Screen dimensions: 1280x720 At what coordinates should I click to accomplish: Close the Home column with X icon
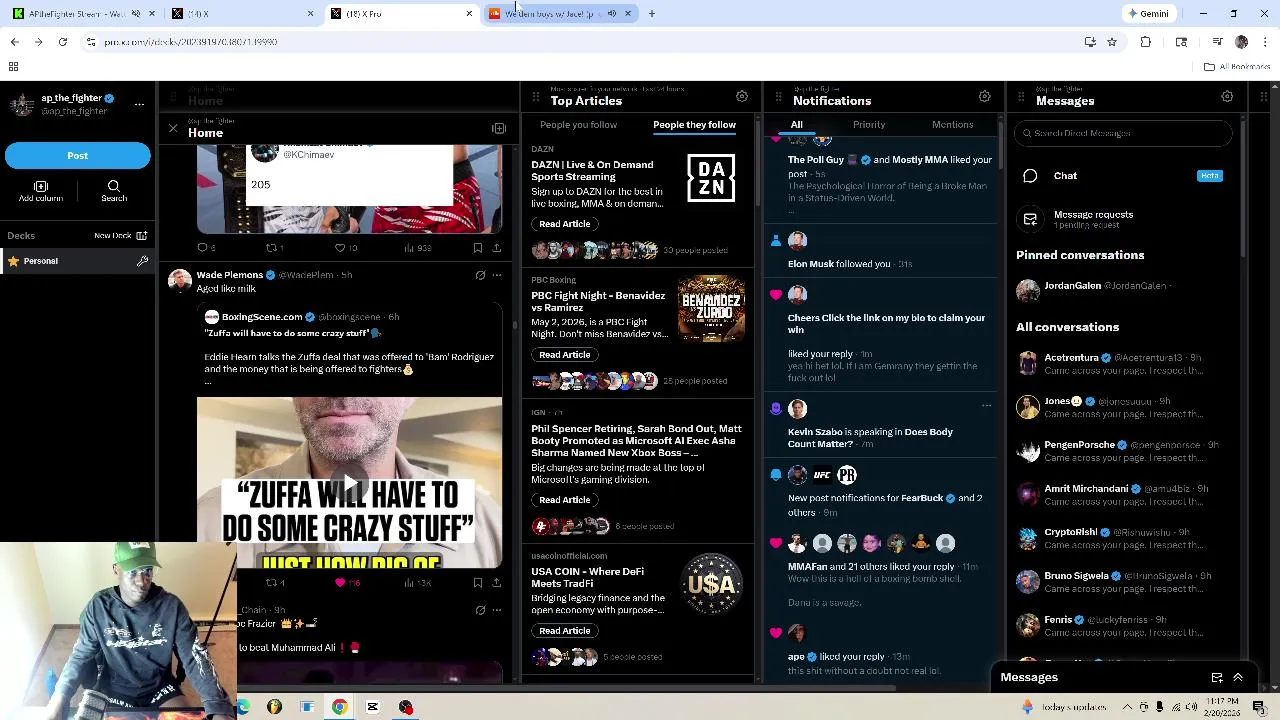tap(172, 129)
